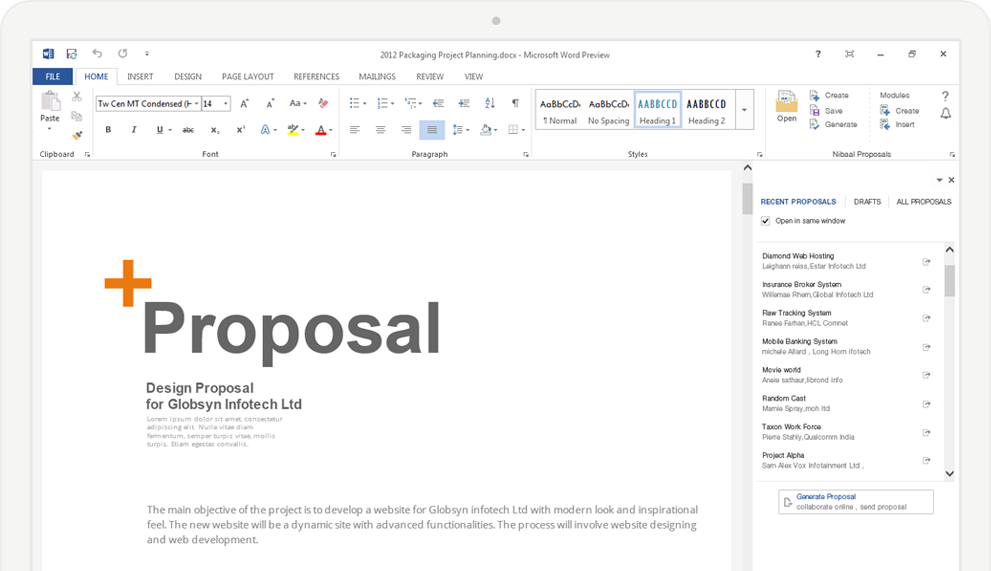Select the Project Alpha proposal entry

point(810,460)
